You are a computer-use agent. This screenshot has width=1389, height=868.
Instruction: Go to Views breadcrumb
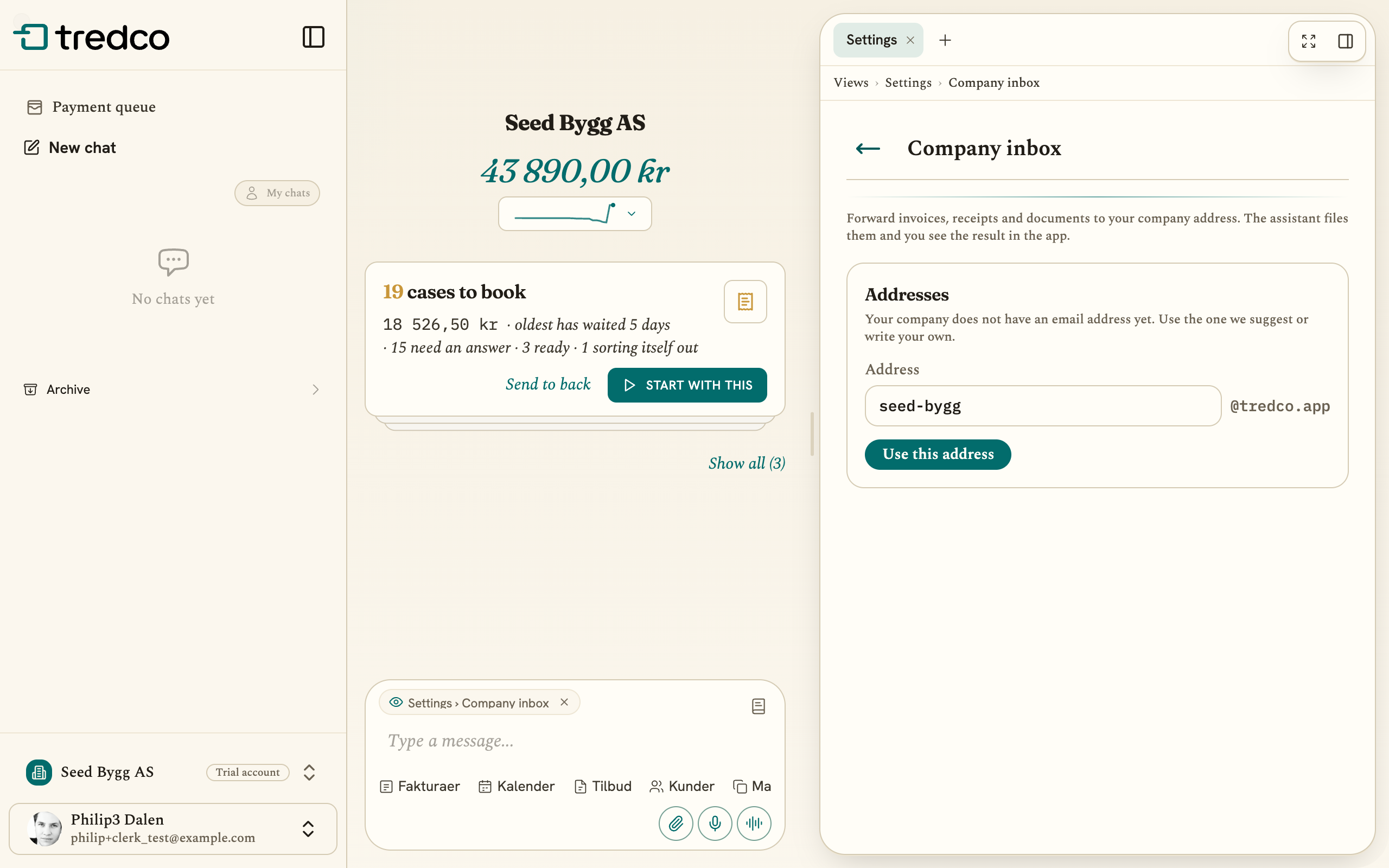pyautogui.click(x=851, y=82)
